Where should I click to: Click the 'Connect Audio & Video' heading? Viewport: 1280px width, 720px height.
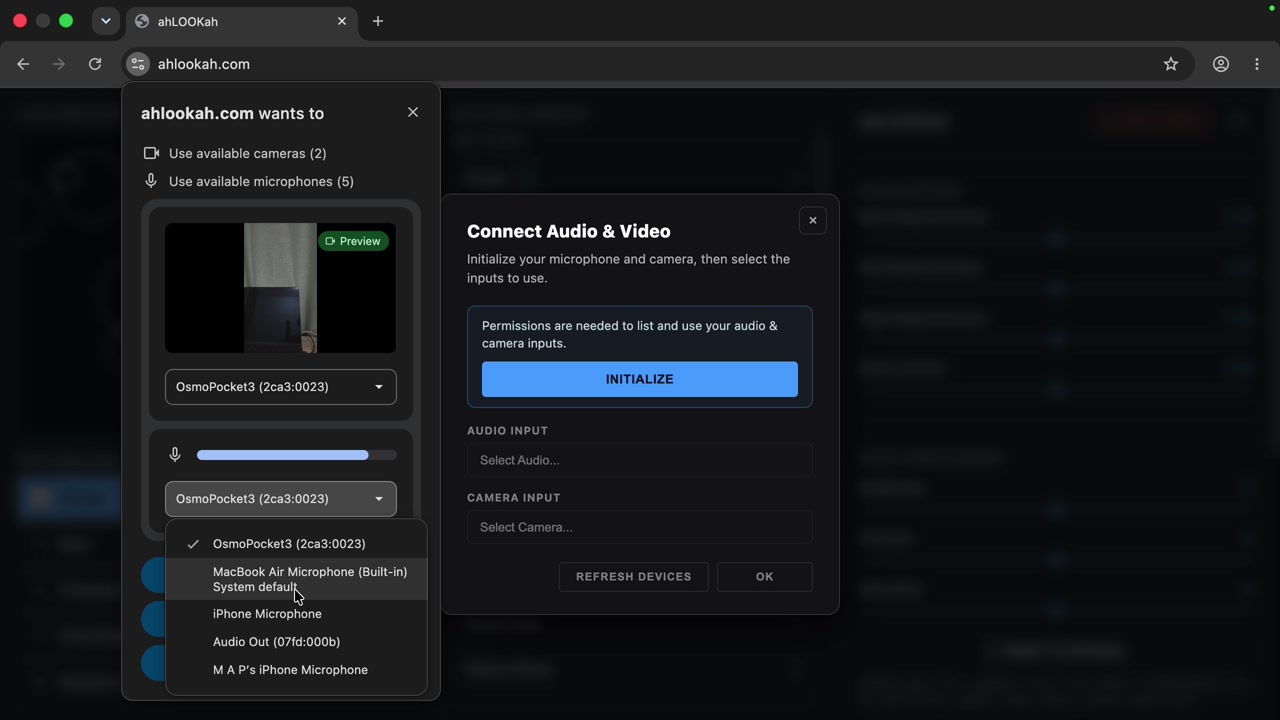tap(569, 231)
